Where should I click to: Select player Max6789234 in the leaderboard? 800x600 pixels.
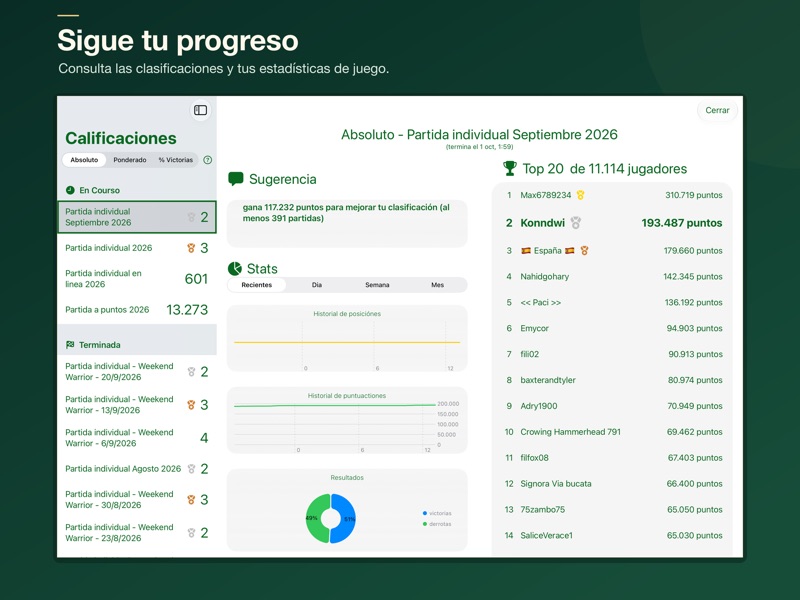pyautogui.click(x=613, y=195)
